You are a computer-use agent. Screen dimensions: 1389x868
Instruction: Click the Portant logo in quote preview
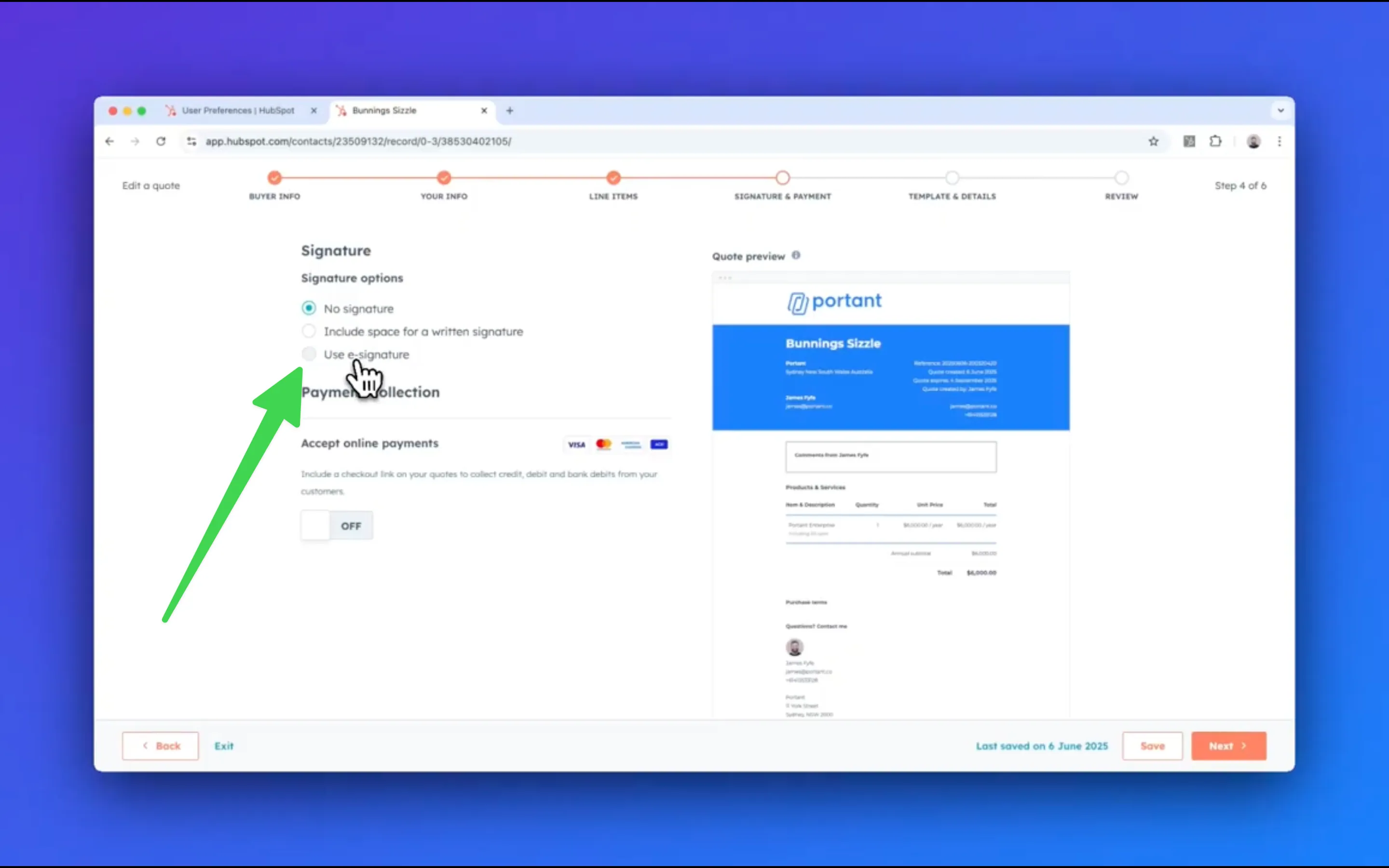click(834, 302)
